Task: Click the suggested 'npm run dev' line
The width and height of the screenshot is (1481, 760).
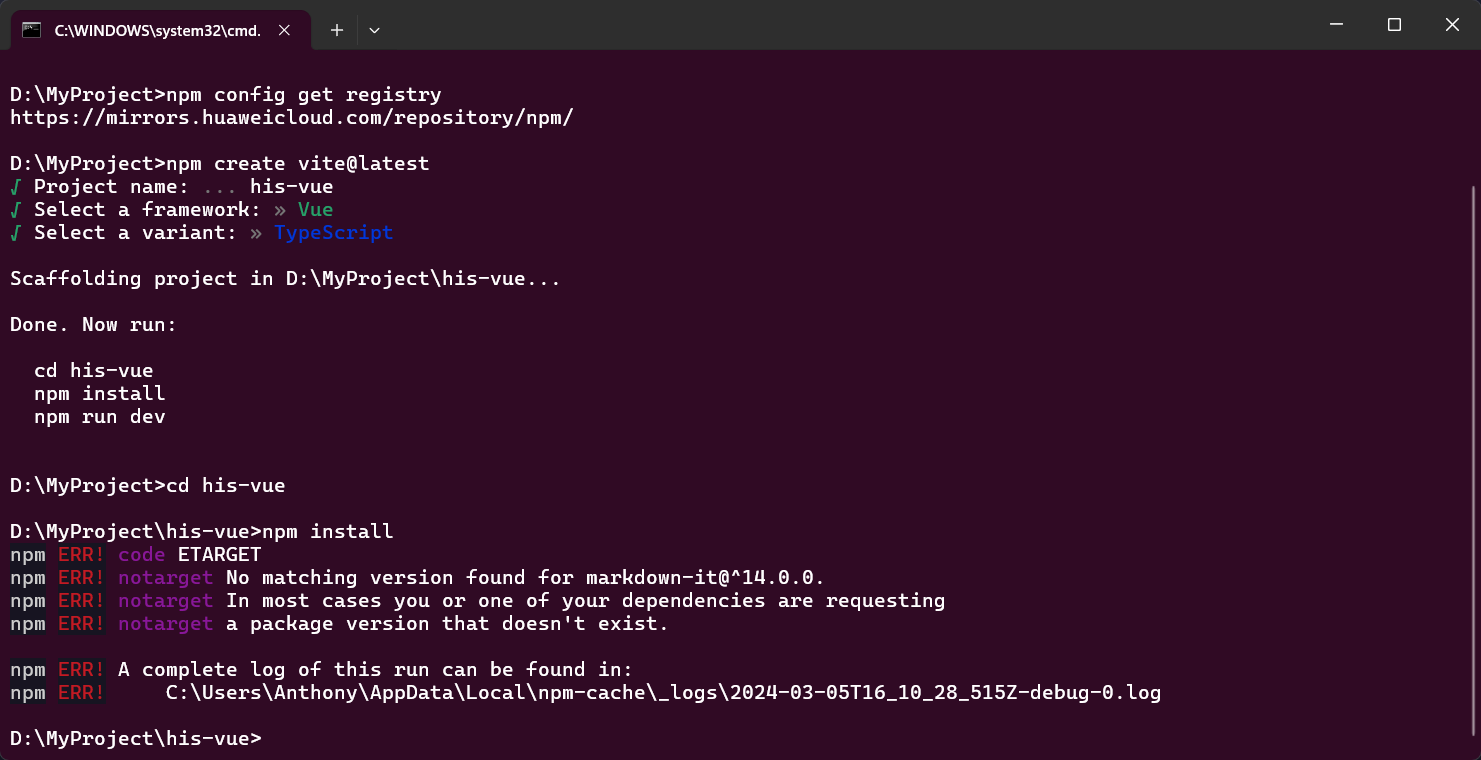Action: pyautogui.click(x=100, y=417)
